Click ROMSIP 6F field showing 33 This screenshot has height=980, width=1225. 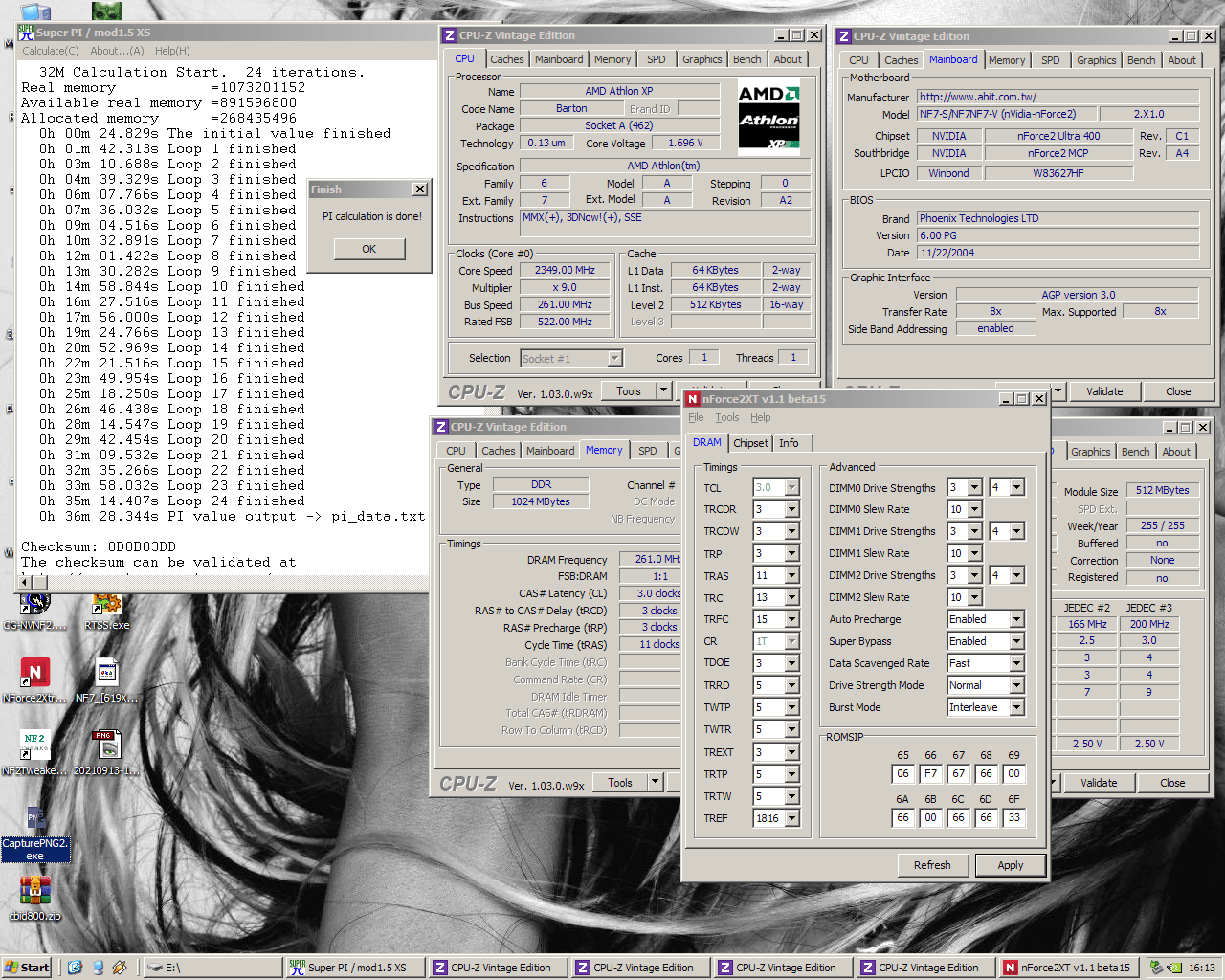pos(1013,817)
